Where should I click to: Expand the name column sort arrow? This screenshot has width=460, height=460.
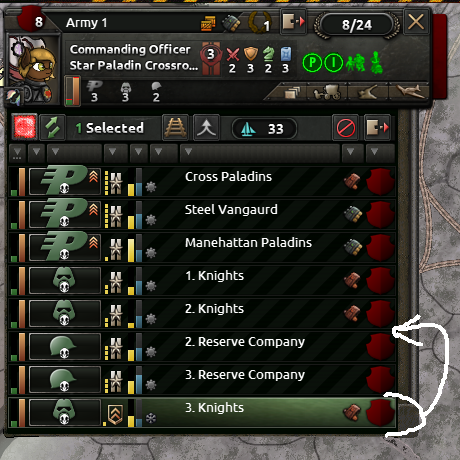[x=188, y=152]
